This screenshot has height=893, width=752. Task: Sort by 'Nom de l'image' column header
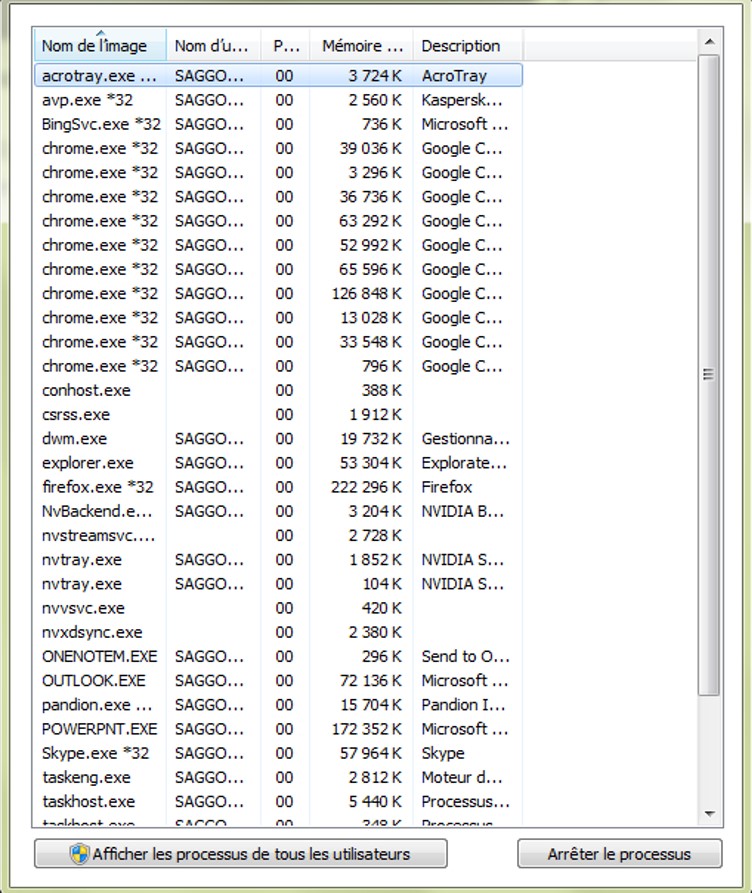(x=100, y=46)
